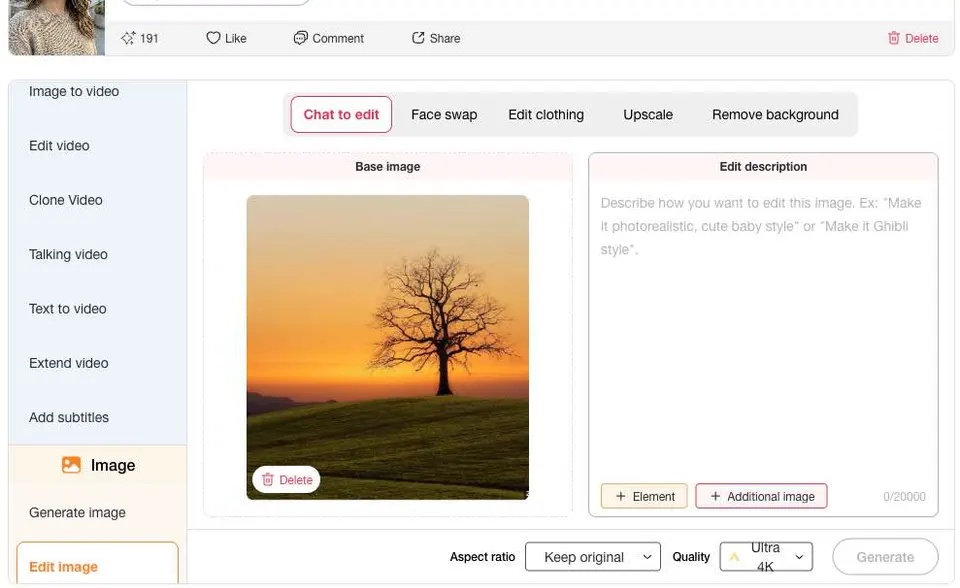The height and width of the screenshot is (588, 960).
Task: Open Image to video in sidebar
Action: point(74,91)
